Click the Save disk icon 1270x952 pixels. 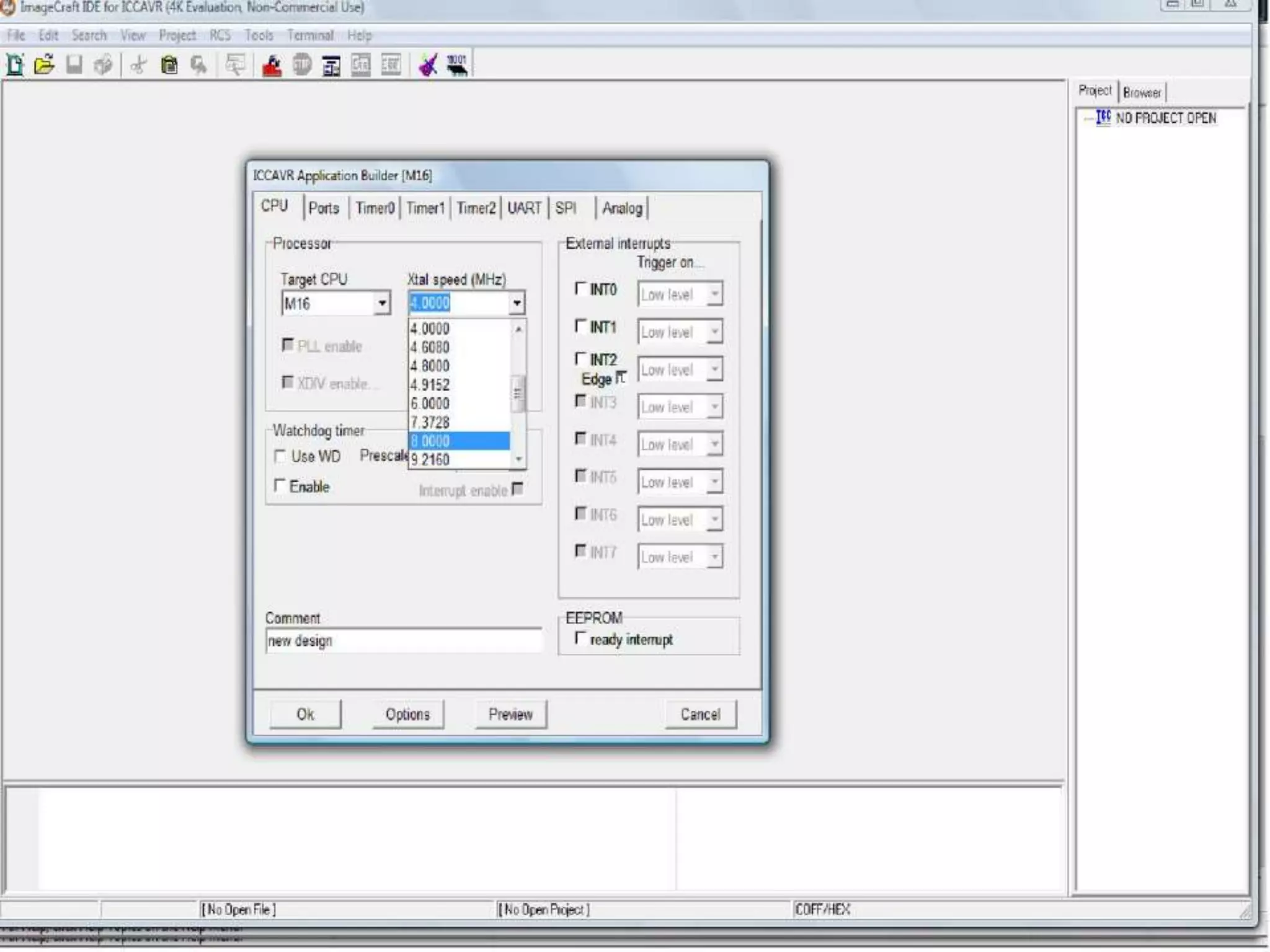[74, 65]
